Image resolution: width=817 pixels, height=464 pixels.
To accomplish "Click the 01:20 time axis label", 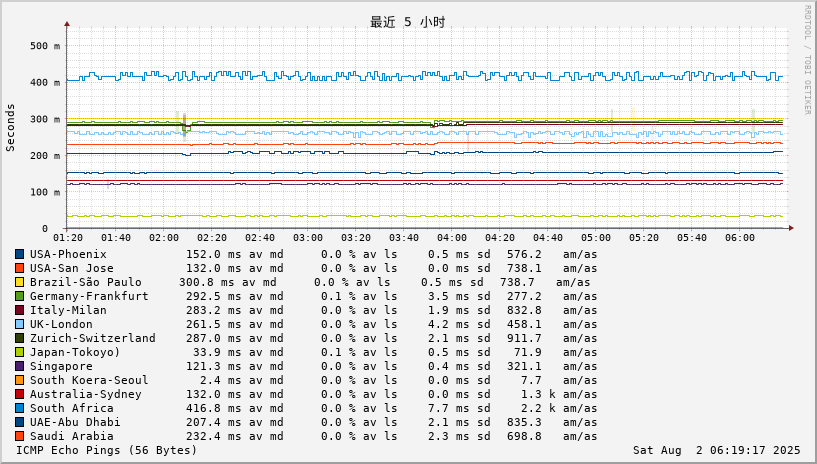I will point(68,237).
